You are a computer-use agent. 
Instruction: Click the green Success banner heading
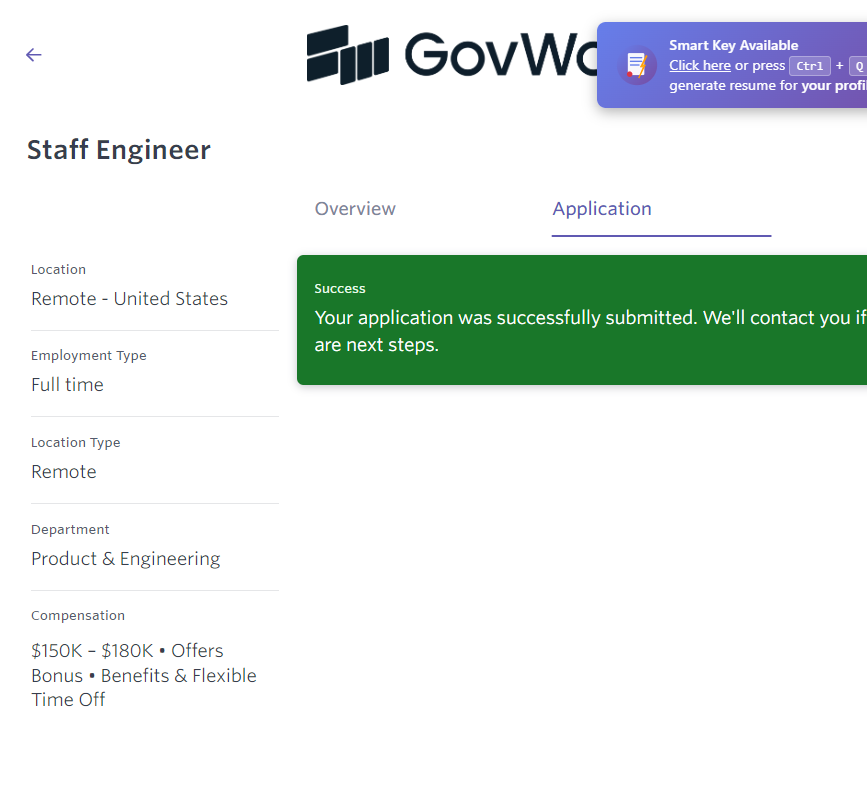click(340, 289)
